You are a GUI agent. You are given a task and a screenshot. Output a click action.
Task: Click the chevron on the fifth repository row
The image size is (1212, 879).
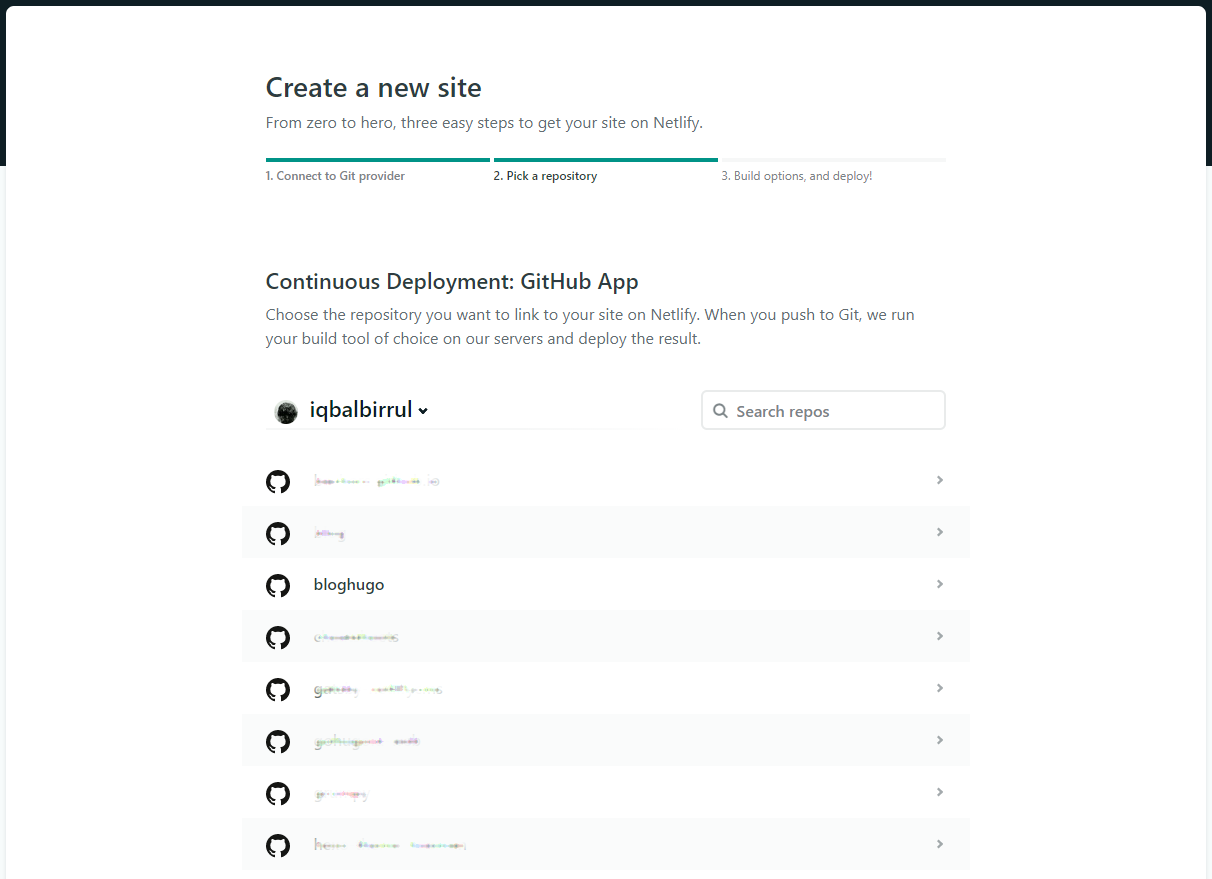tap(939, 688)
